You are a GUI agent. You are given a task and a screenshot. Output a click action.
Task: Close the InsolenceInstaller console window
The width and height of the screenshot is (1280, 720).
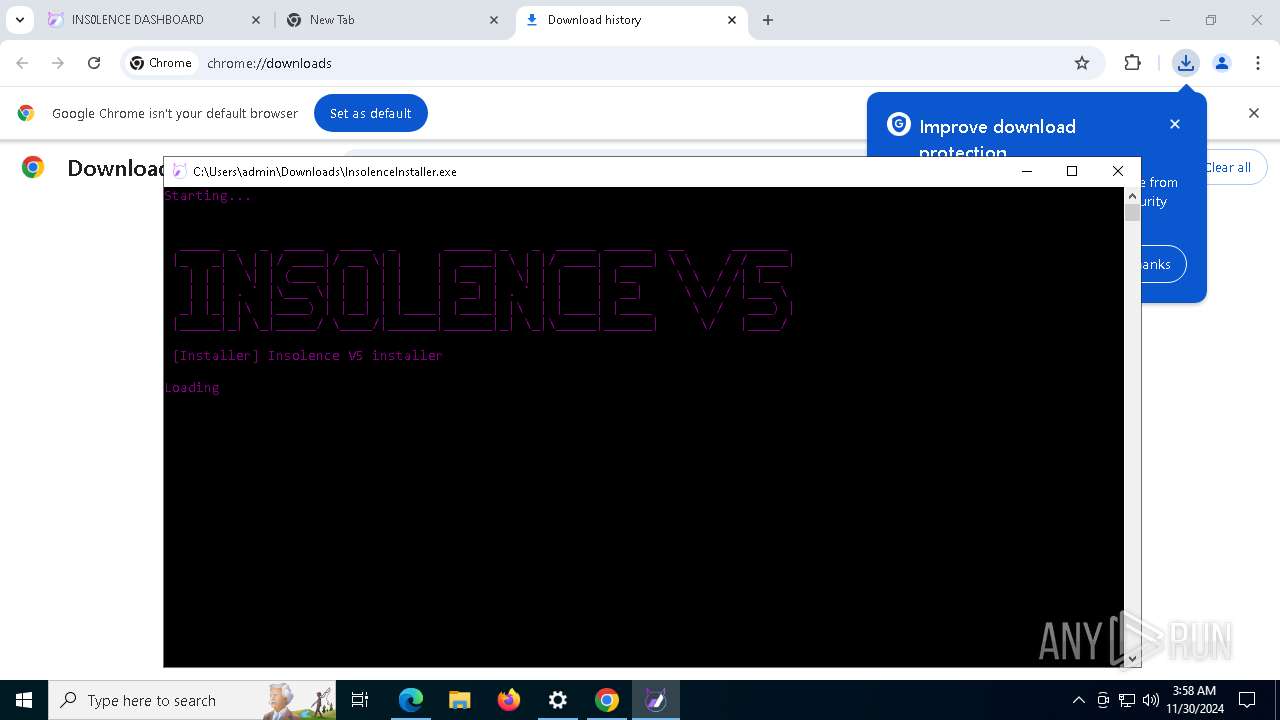[1118, 171]
